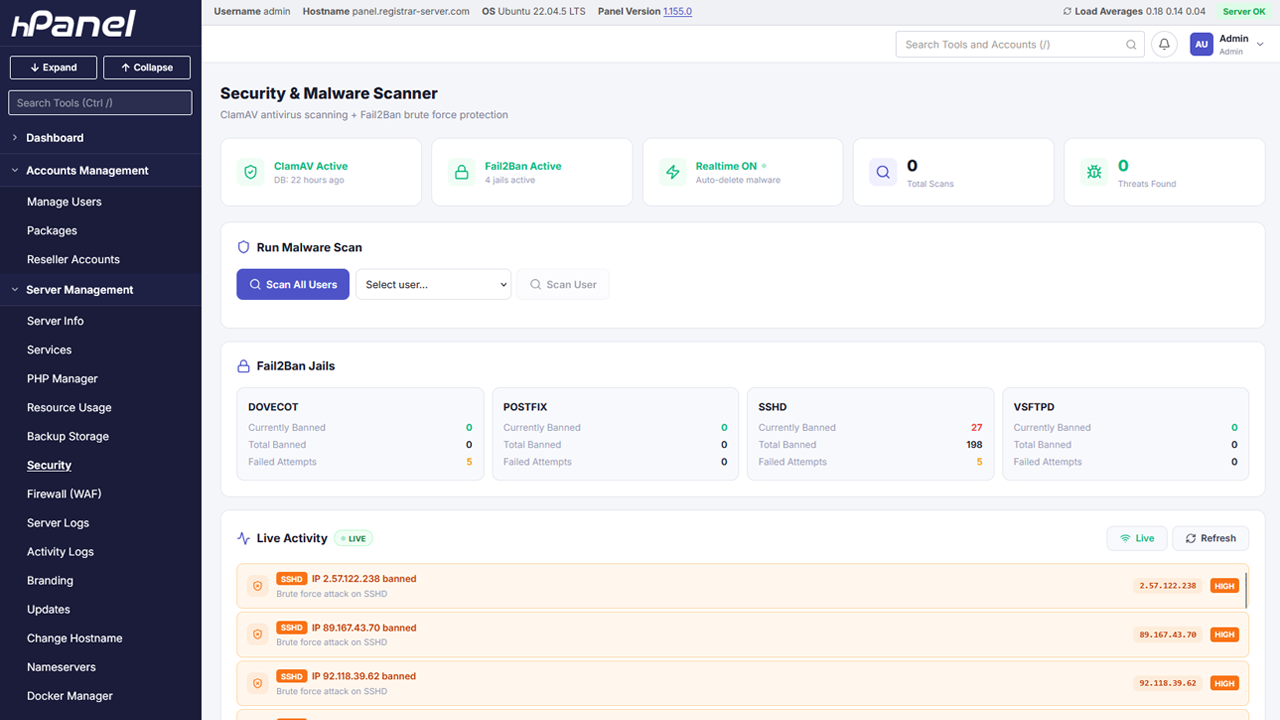Screen dimensions: 1280x720
Task: Click the Scan All Users button
Action: (293, 284)
